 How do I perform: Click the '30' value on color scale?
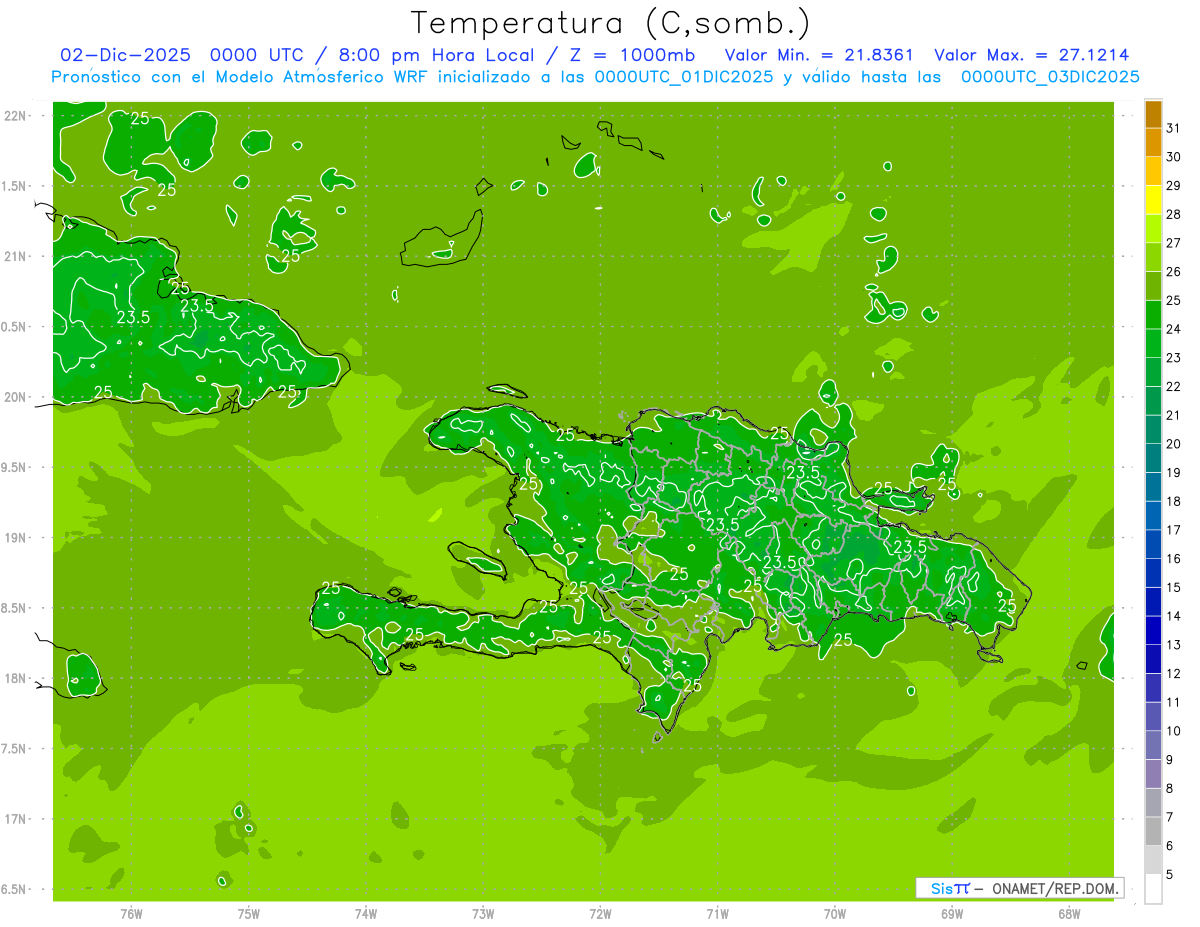1173,157
